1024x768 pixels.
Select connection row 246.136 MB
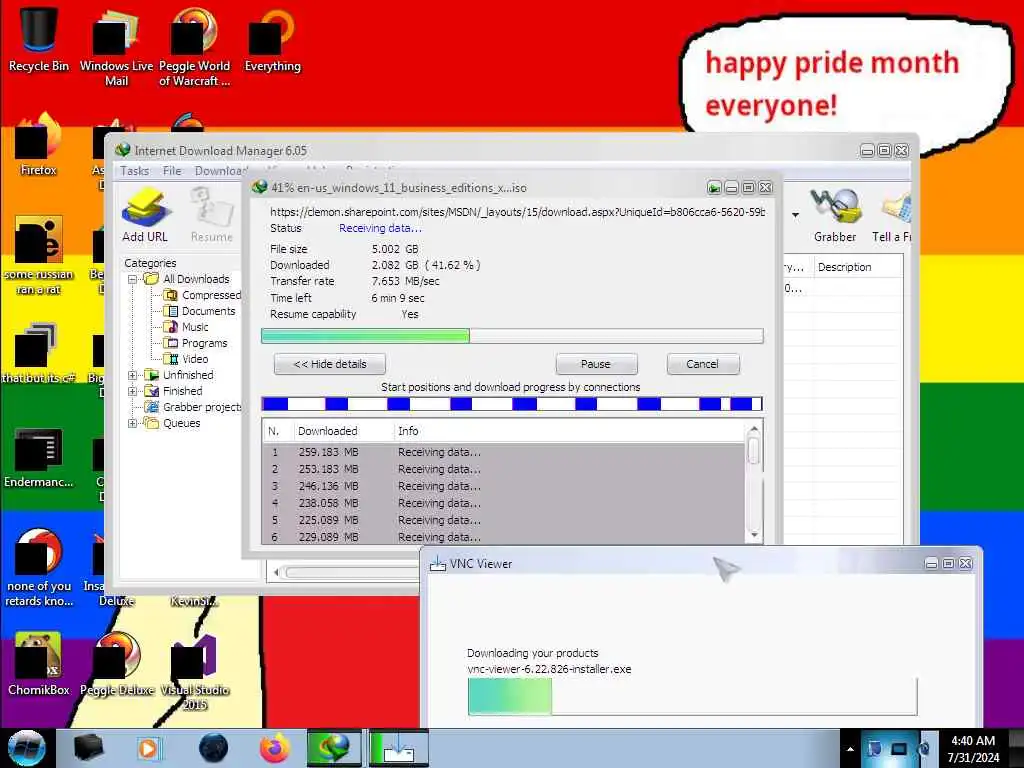pos(504,486)
